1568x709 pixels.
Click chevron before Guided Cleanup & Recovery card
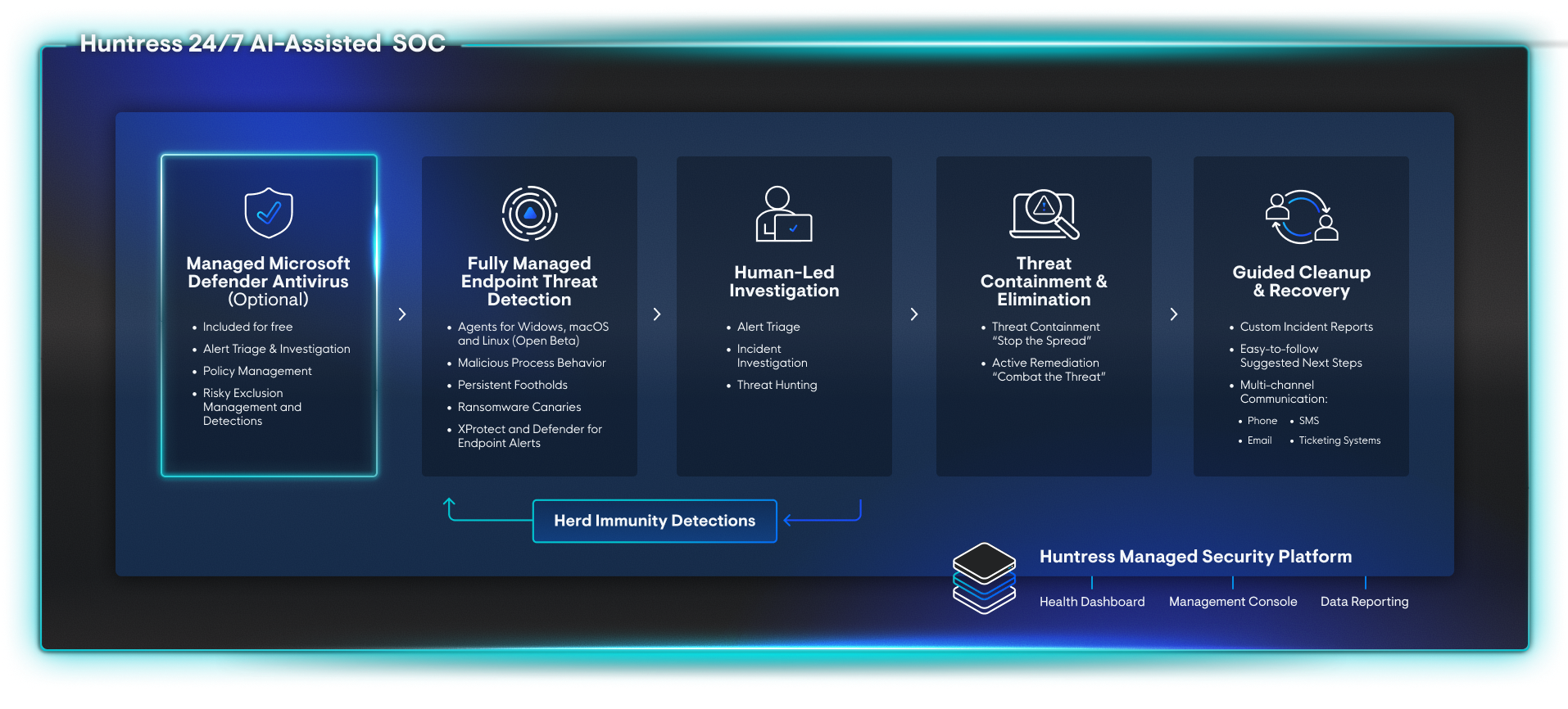point(1173,314)
